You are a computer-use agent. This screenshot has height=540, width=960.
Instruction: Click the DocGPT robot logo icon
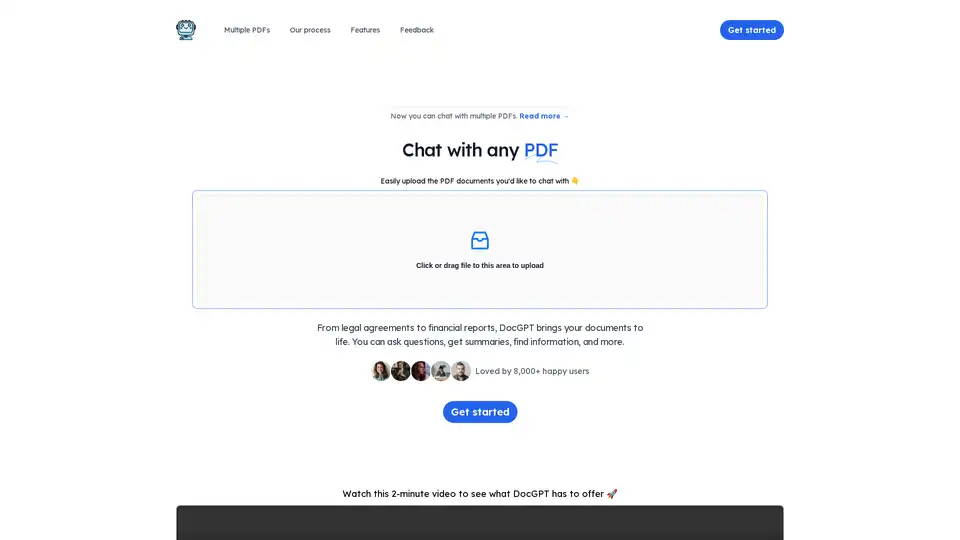(186, 29)
